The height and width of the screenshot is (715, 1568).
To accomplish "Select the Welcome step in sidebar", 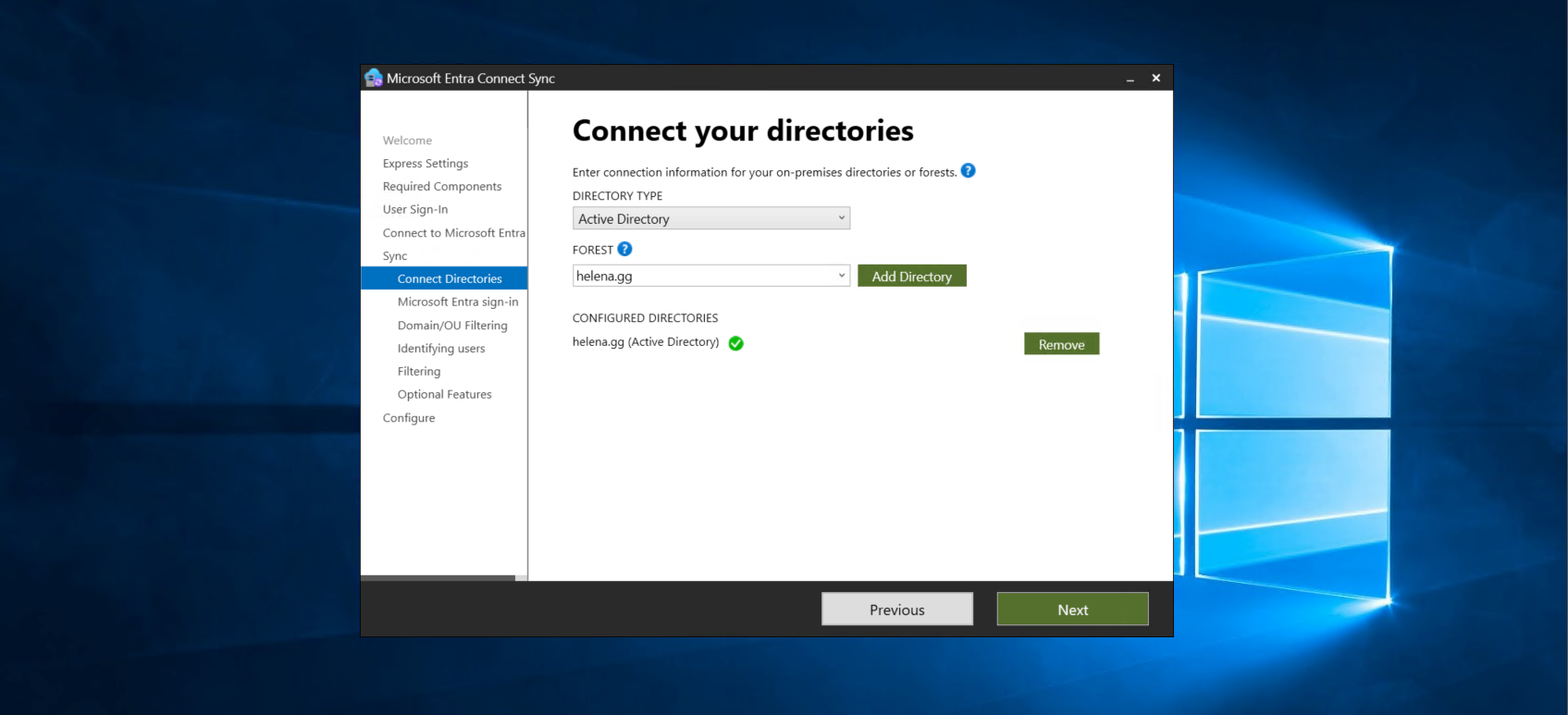I will point(407,141).
